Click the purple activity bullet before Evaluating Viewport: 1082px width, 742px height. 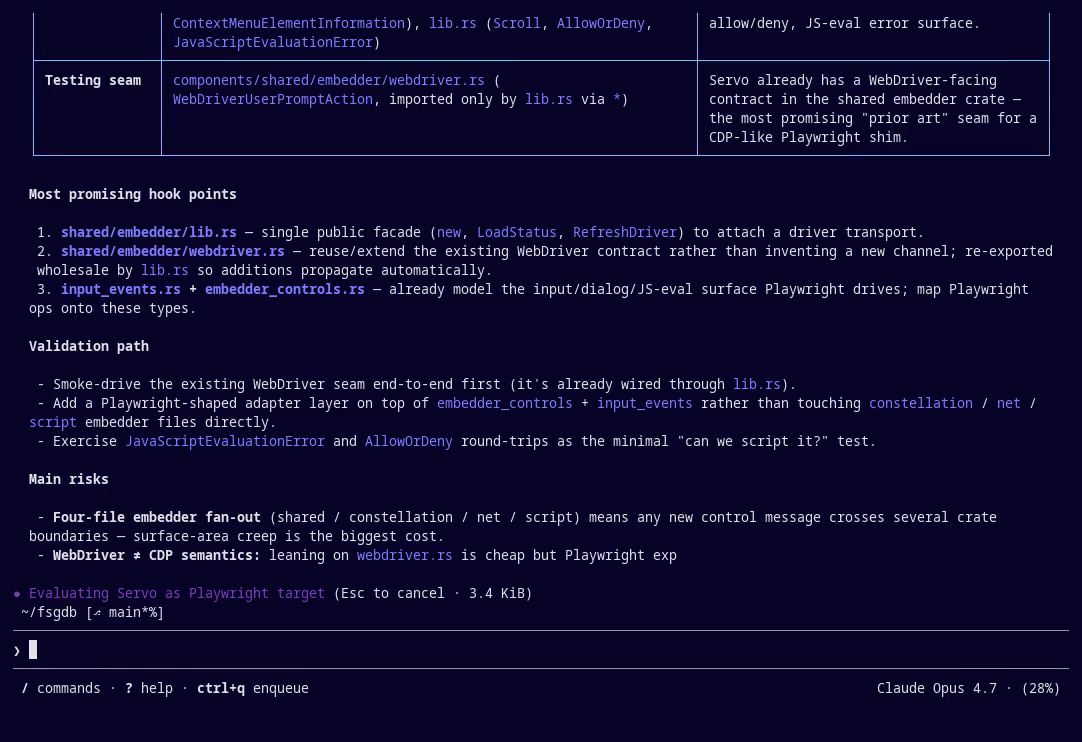click(x=17, y=594)
